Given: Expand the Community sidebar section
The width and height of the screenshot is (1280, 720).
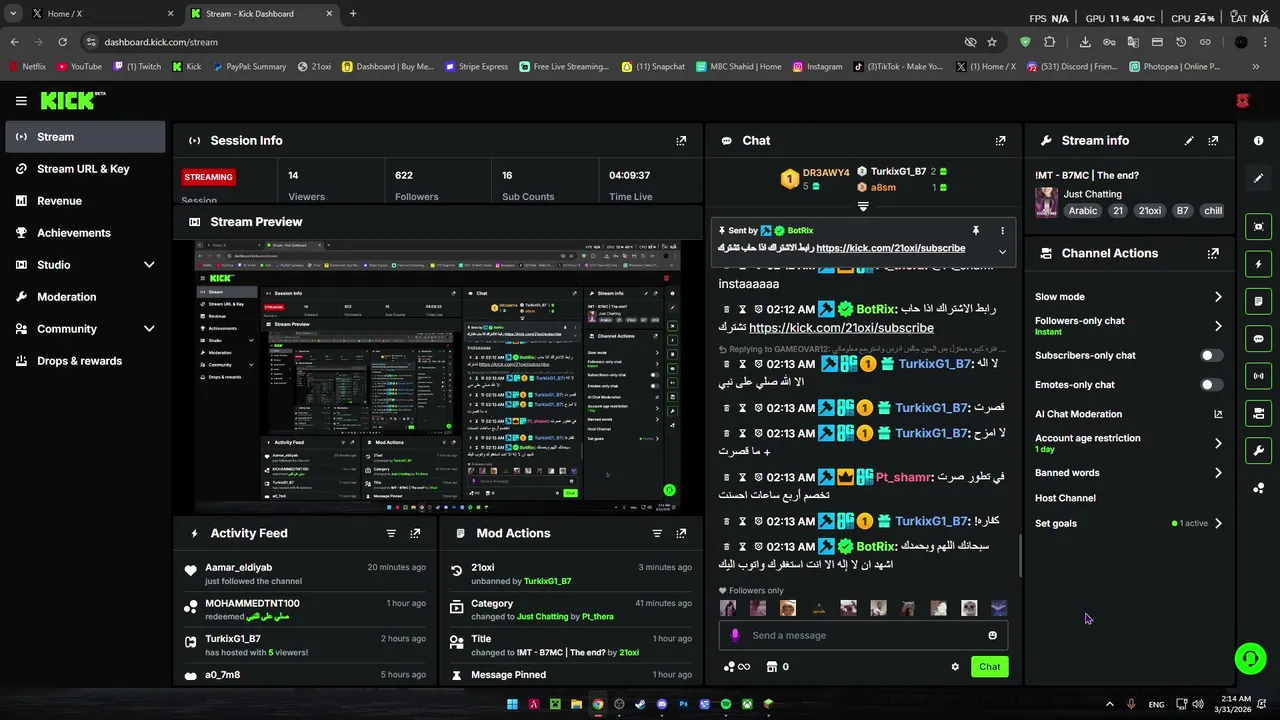Looking at the screenshot, I should coord(149,329).
